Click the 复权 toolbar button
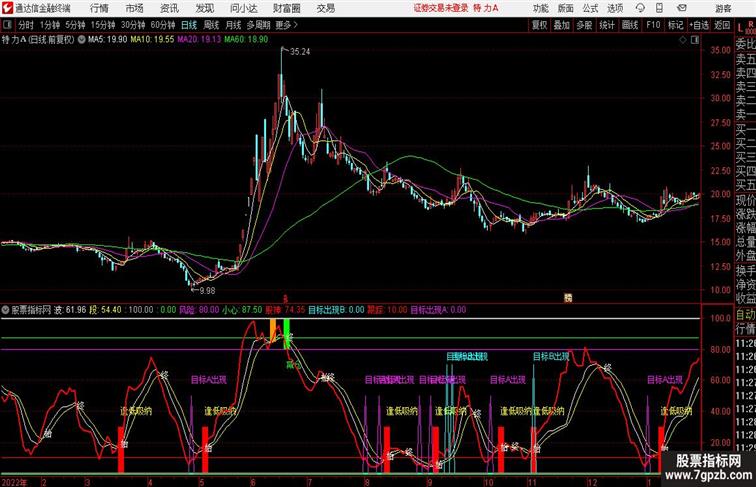This screenshot has height=487, width=756. tap(539, 25)
